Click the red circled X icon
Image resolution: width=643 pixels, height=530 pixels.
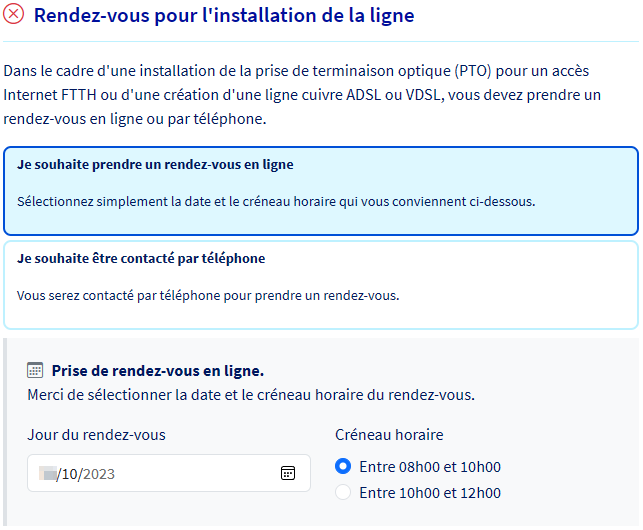(x=14, y=14)
